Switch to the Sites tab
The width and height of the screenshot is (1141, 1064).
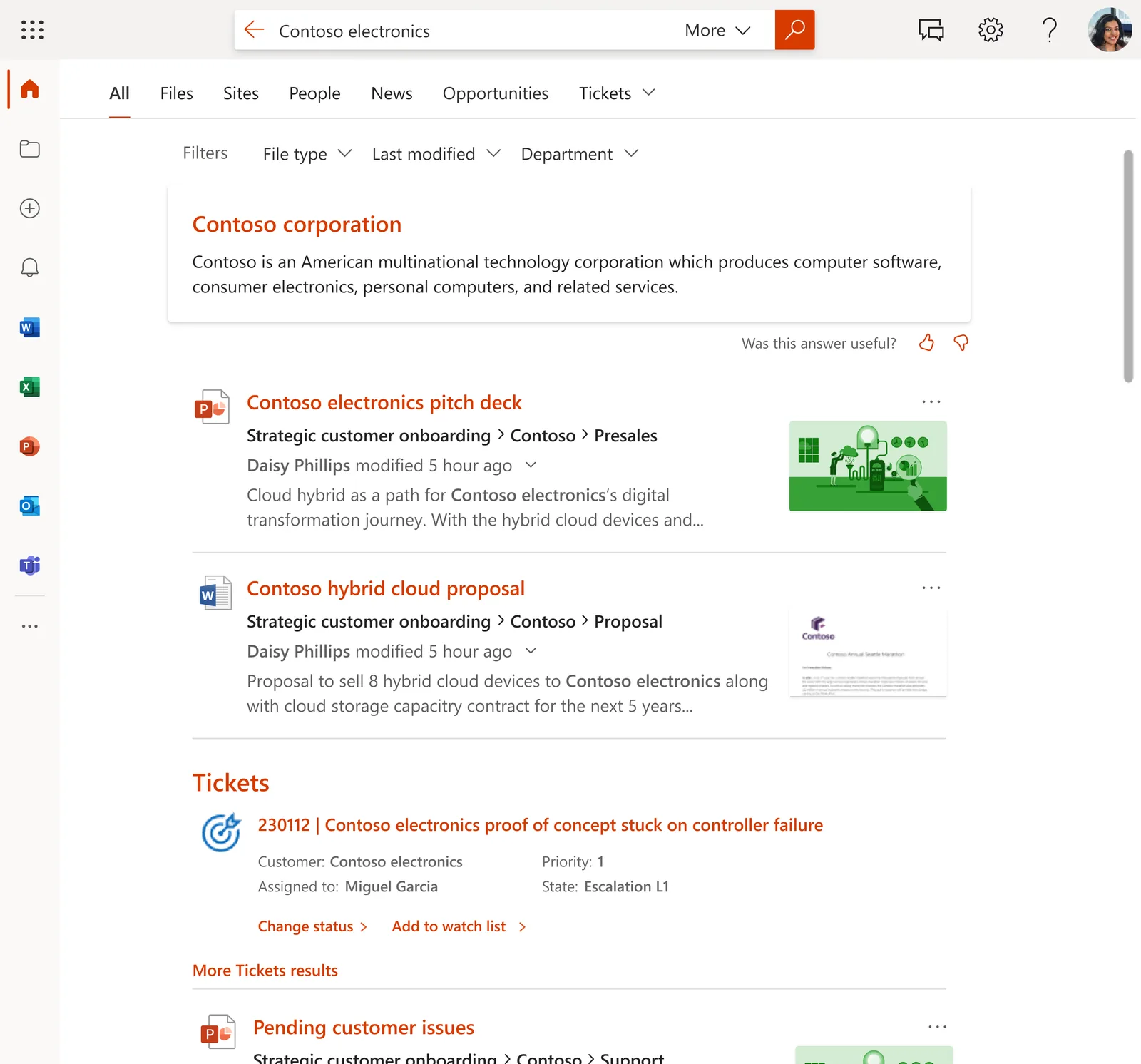(x=241, y=93)
